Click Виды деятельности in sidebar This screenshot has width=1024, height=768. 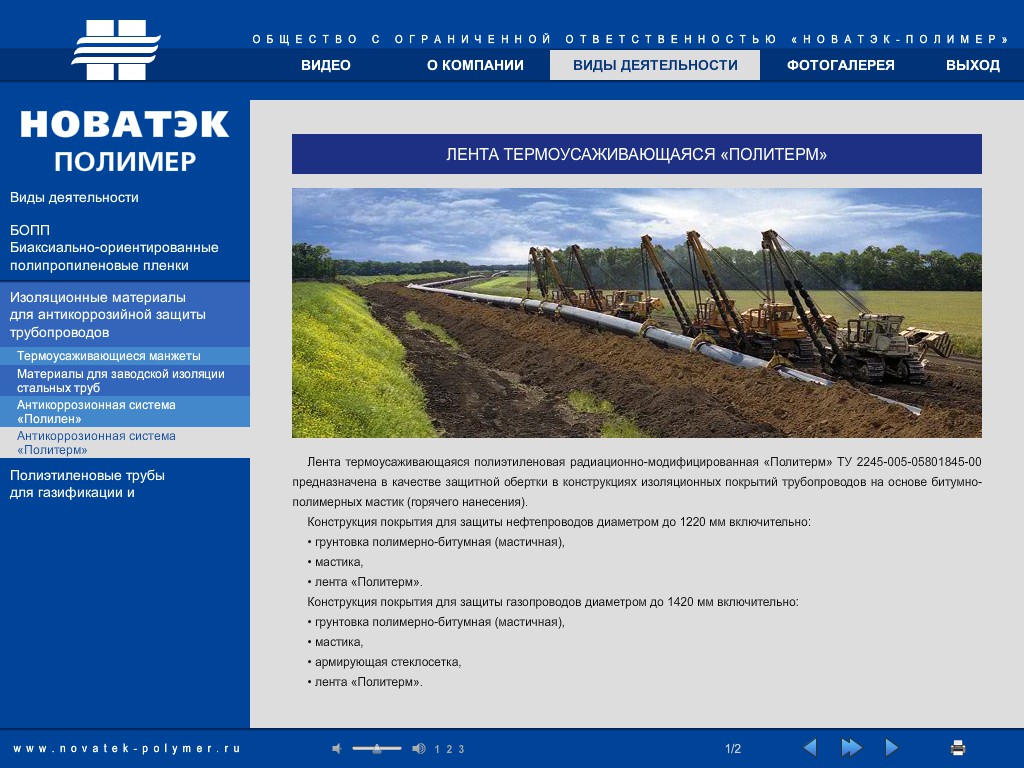74,197
